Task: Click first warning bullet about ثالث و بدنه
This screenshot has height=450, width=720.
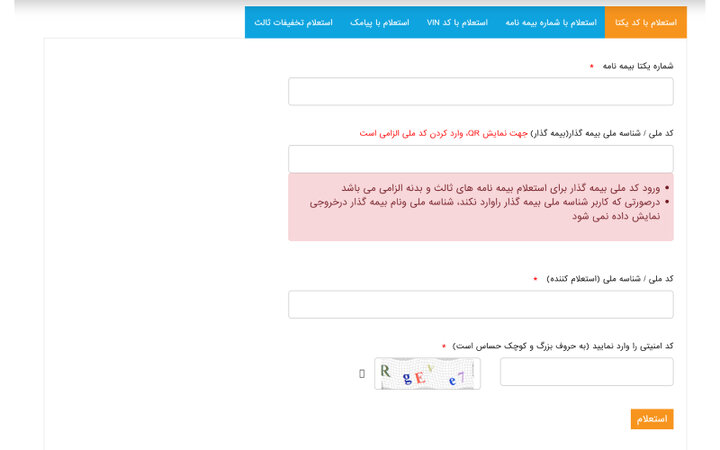Action: (501, 188)
